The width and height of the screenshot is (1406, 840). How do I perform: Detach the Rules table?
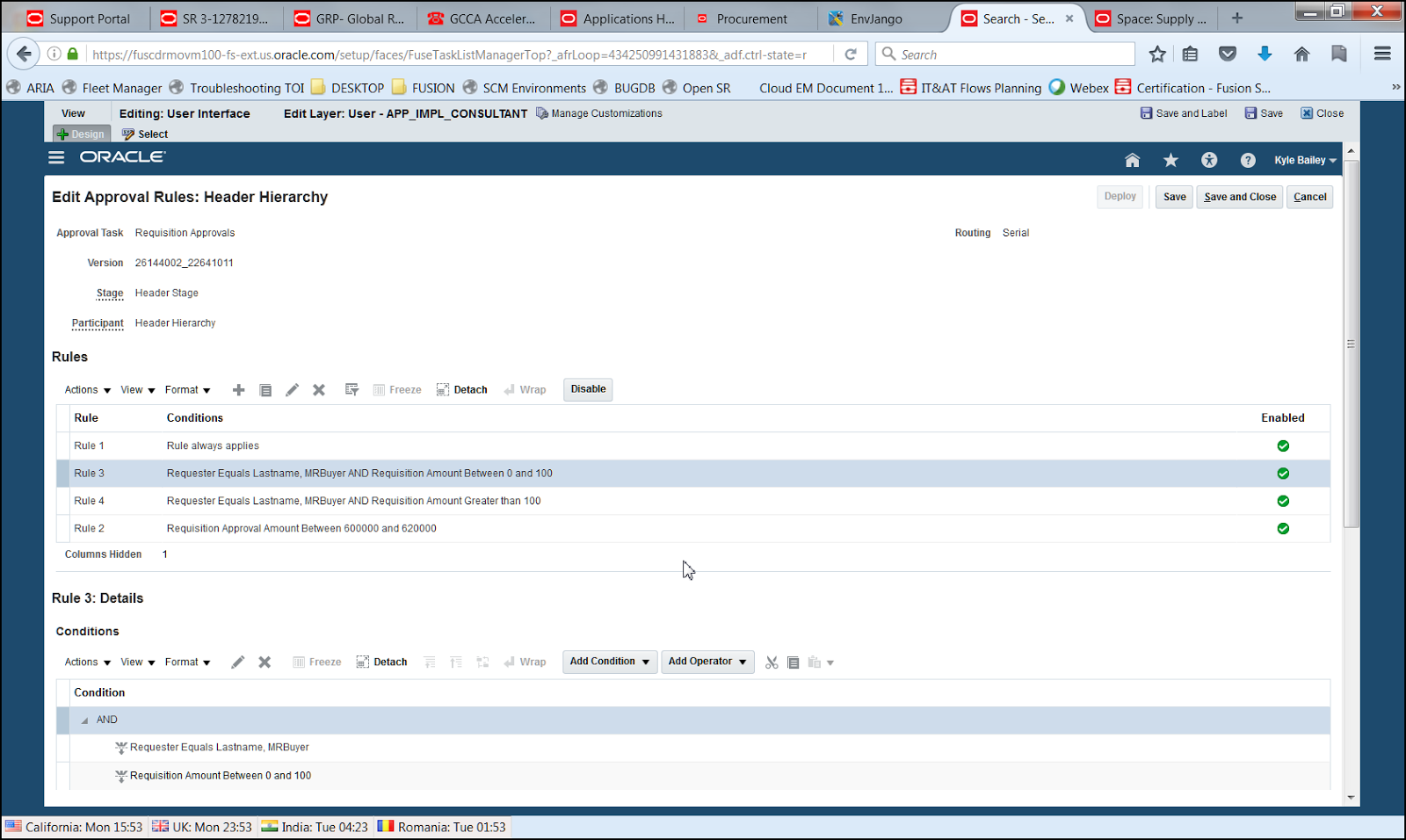(461, 389)
